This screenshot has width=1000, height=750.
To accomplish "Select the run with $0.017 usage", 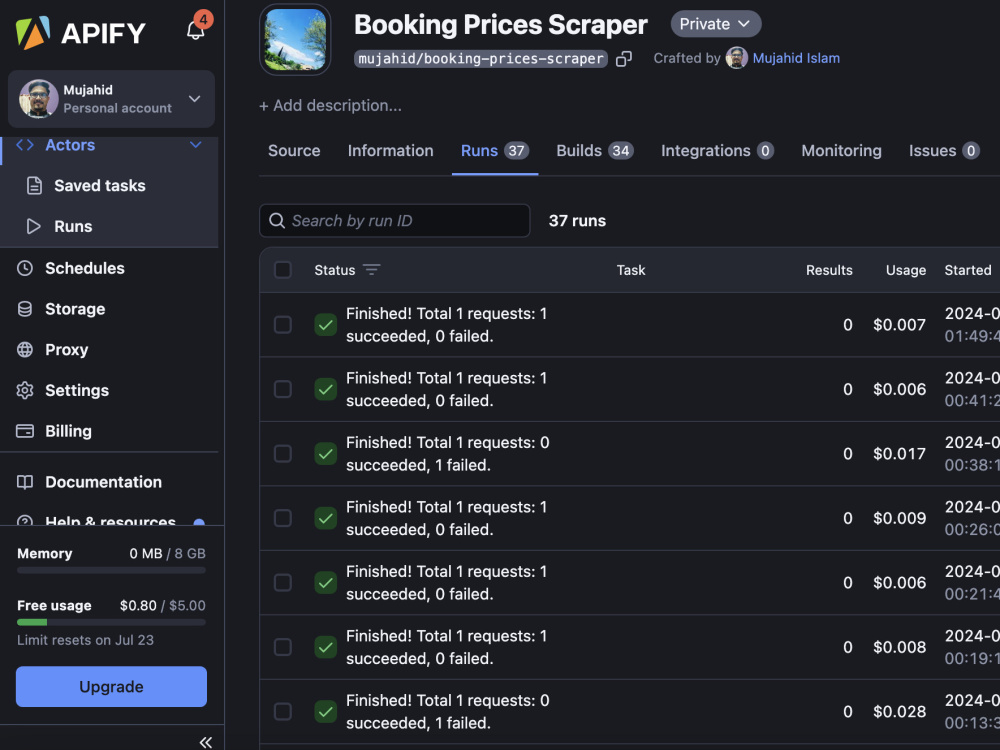I will pos(283,453).
